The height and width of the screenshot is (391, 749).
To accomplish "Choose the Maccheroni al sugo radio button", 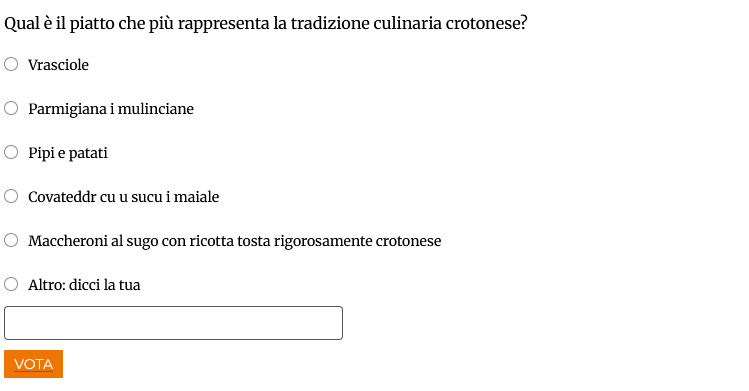I will tap(11, 240).
